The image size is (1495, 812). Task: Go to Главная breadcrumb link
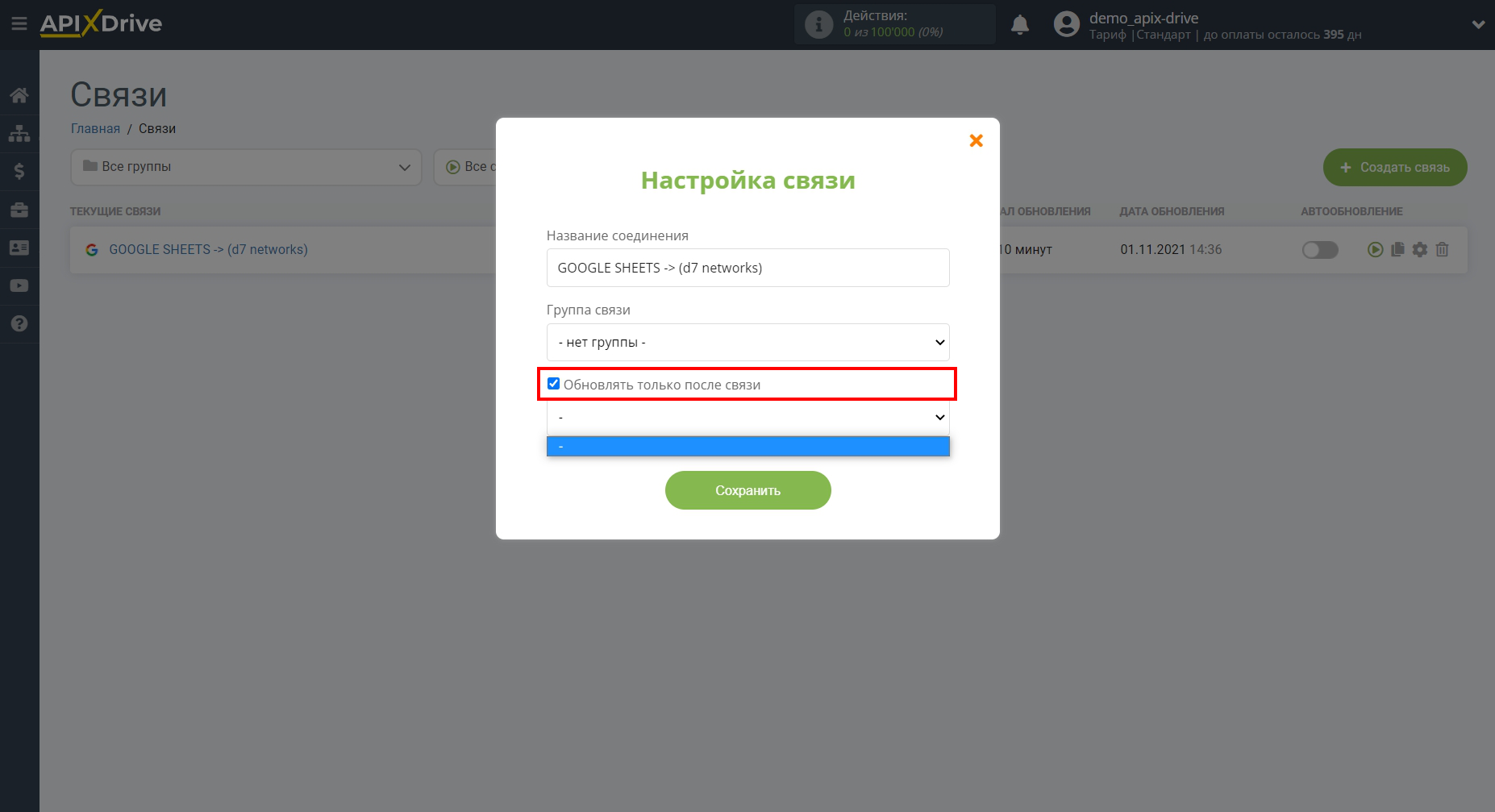click(95, 128)
